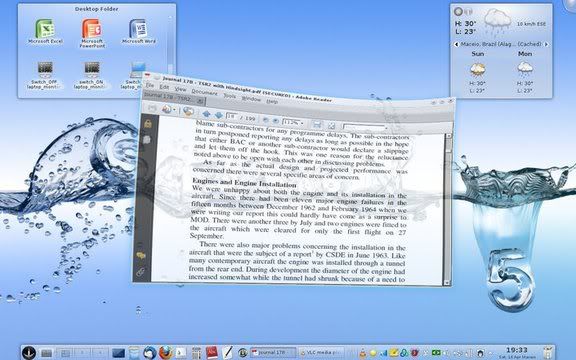Image resolution: width=576 pixels, height=360 pixels.
Task: Click the scrolling mode page icon
Action: [317, 125]
